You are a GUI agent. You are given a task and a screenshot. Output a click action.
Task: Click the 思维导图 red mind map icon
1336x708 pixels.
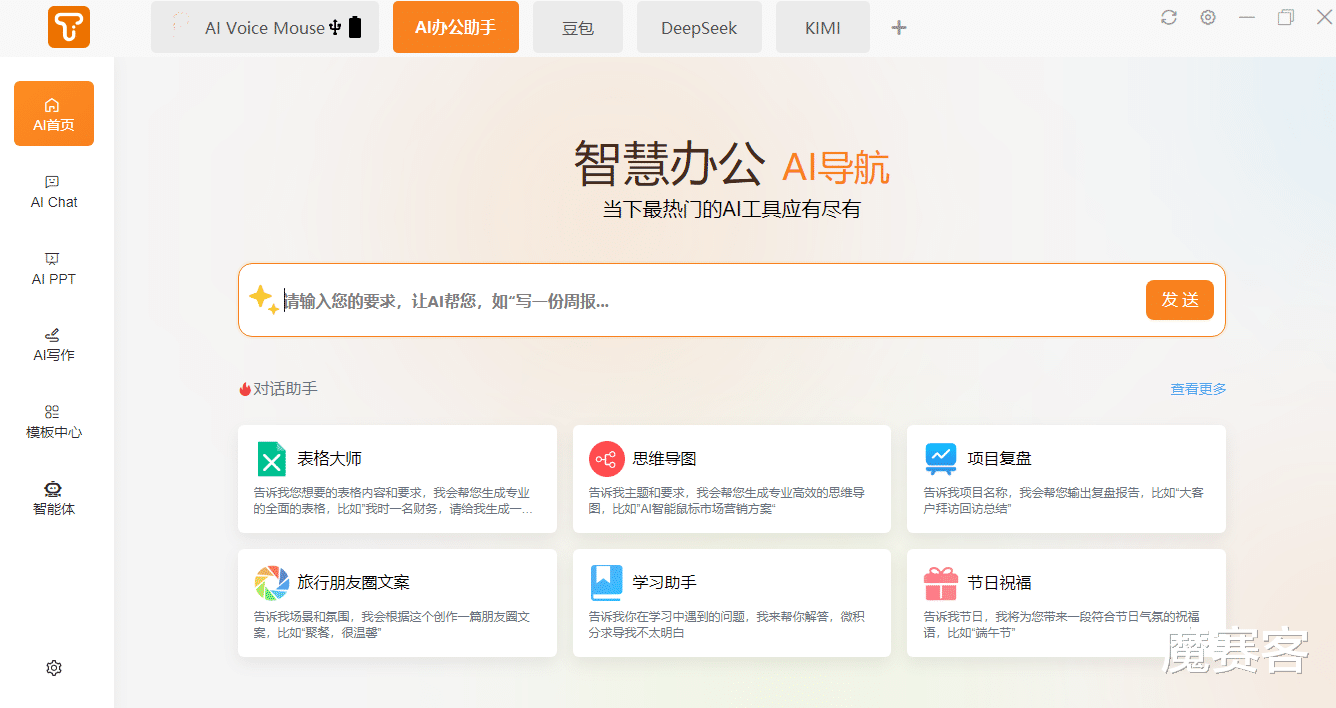(606, 459)
